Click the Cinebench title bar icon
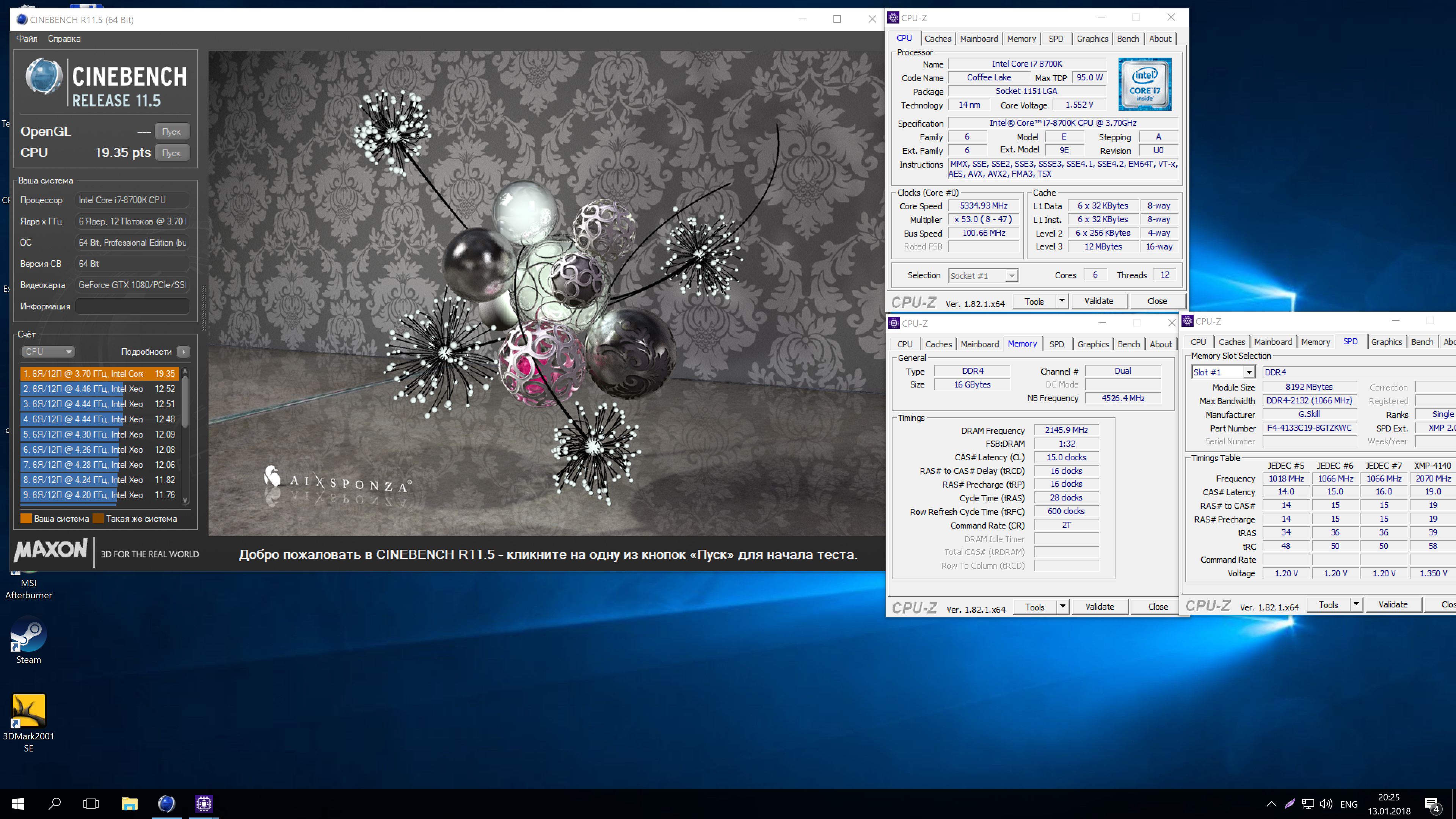Viewport: 1456px width, 819px height. tap(22, 19)
